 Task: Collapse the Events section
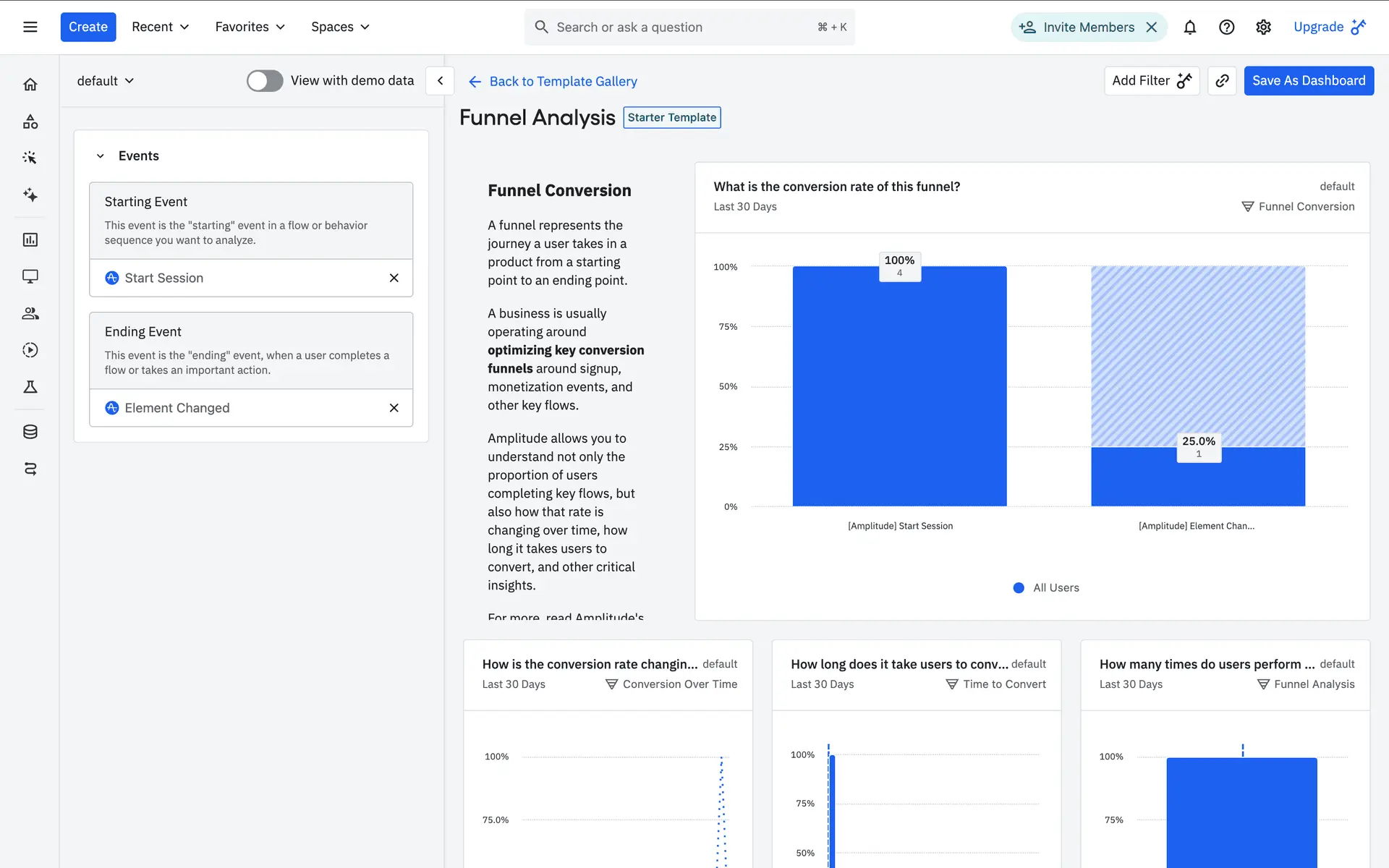coord(101,156)
